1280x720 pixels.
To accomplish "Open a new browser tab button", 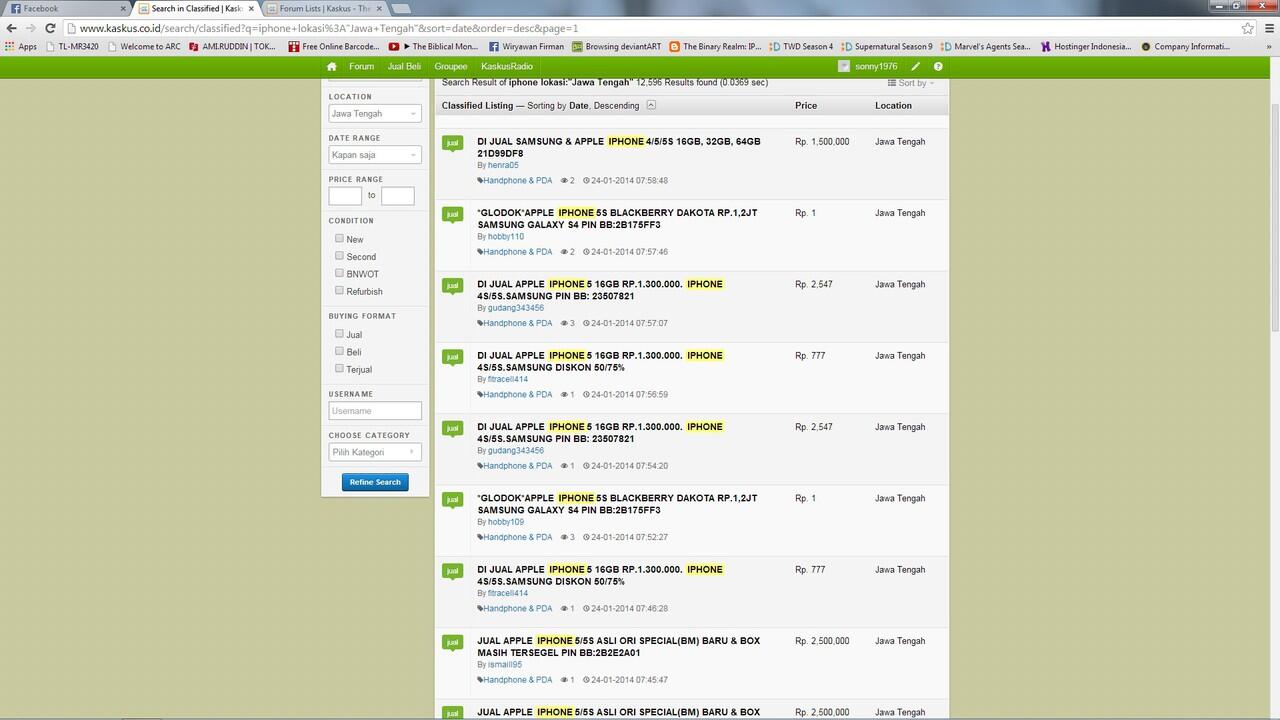I will [400, 8].
